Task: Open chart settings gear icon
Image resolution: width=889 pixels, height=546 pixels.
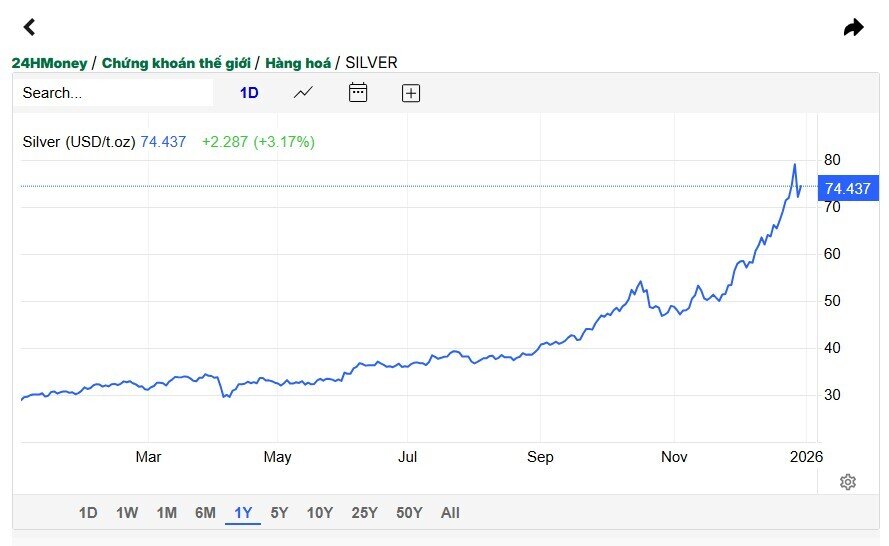Action: [x=848, y=482]
